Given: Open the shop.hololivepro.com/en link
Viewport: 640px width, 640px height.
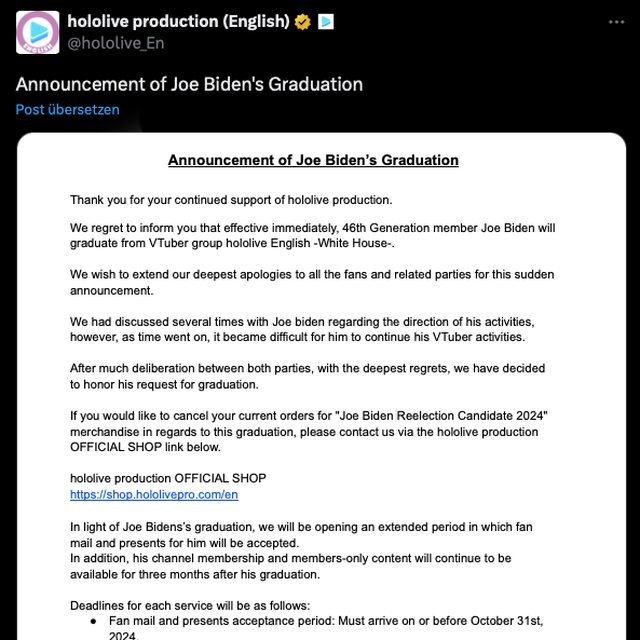Looking at the screenshot, I should pyautogui.click(x=154, y=494).
